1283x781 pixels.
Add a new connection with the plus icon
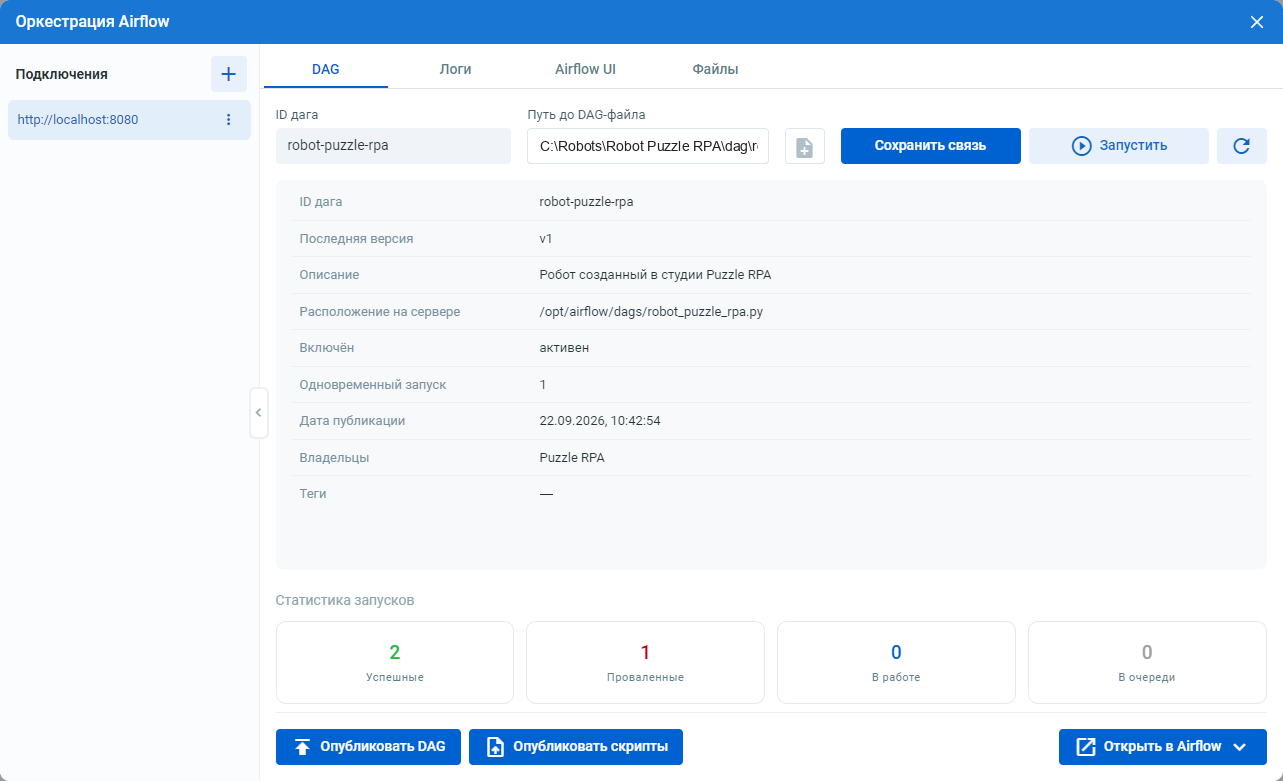(x=228, y=74)
